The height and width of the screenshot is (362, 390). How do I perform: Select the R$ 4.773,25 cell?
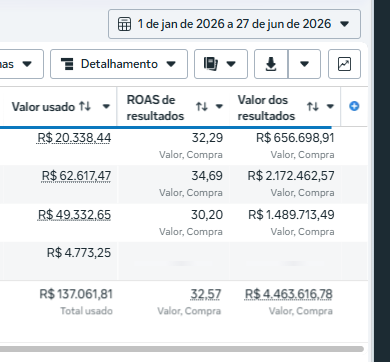click(x=79, y=253)
